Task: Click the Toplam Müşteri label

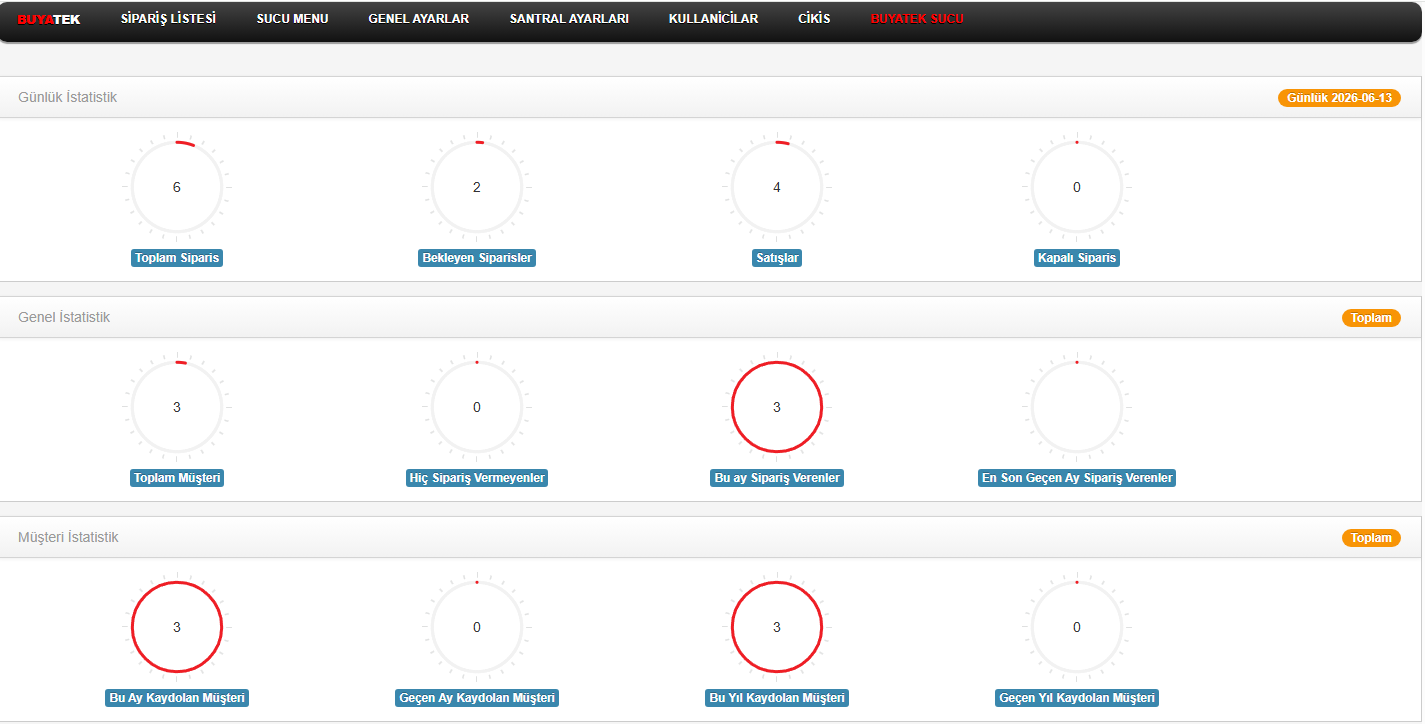Action: [x=177, y=478]
